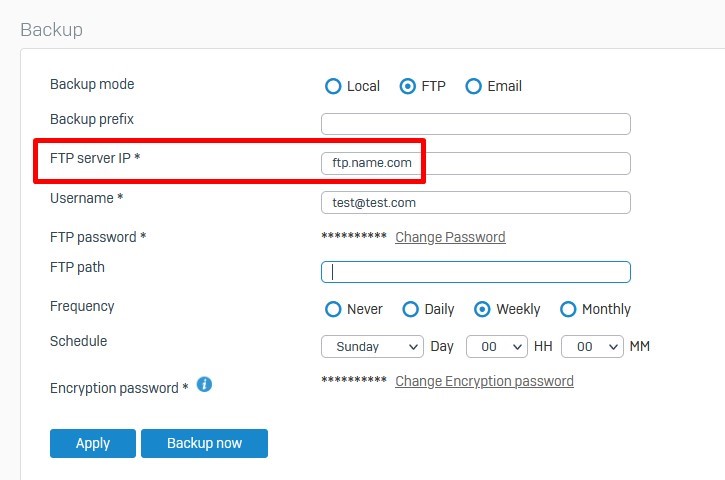Select FTP backup mode

click(407, 86)
